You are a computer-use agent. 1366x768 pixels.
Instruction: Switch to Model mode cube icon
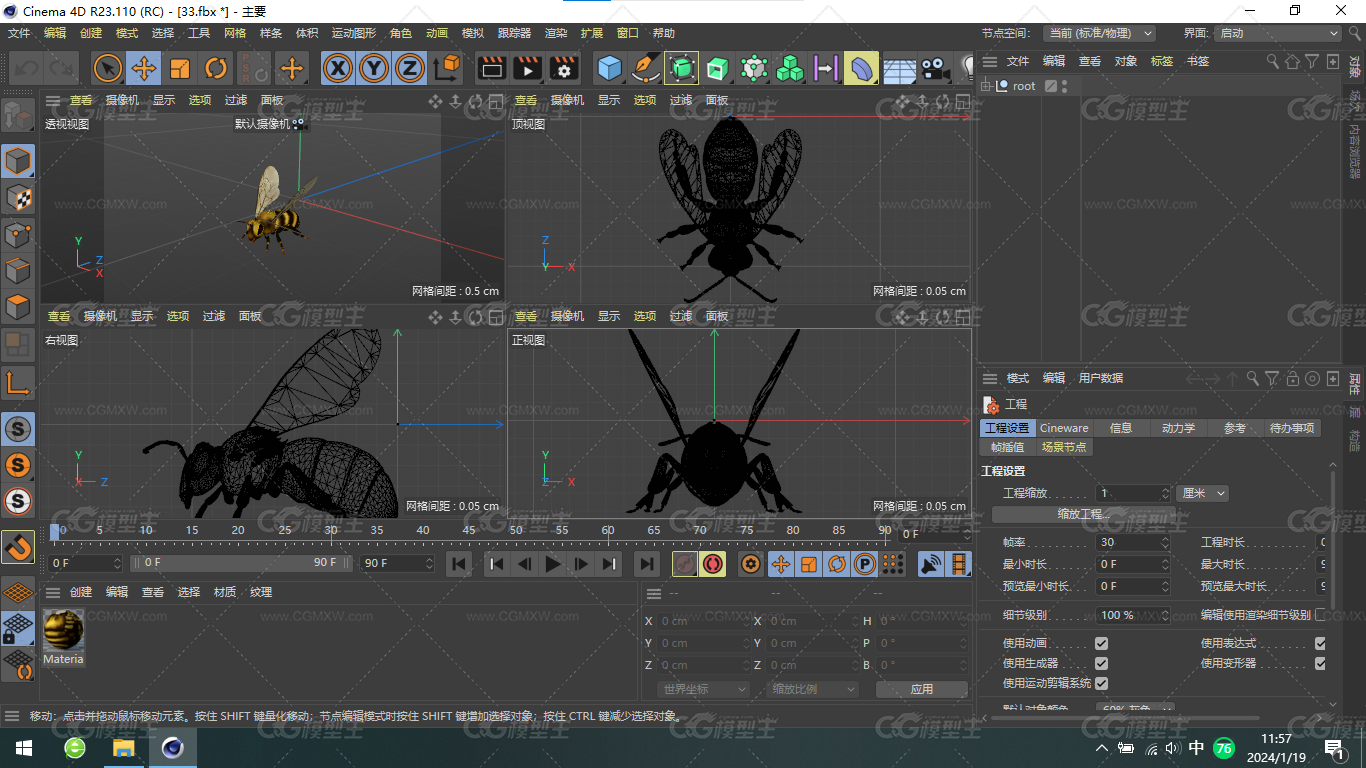click(x=18, y=161)
